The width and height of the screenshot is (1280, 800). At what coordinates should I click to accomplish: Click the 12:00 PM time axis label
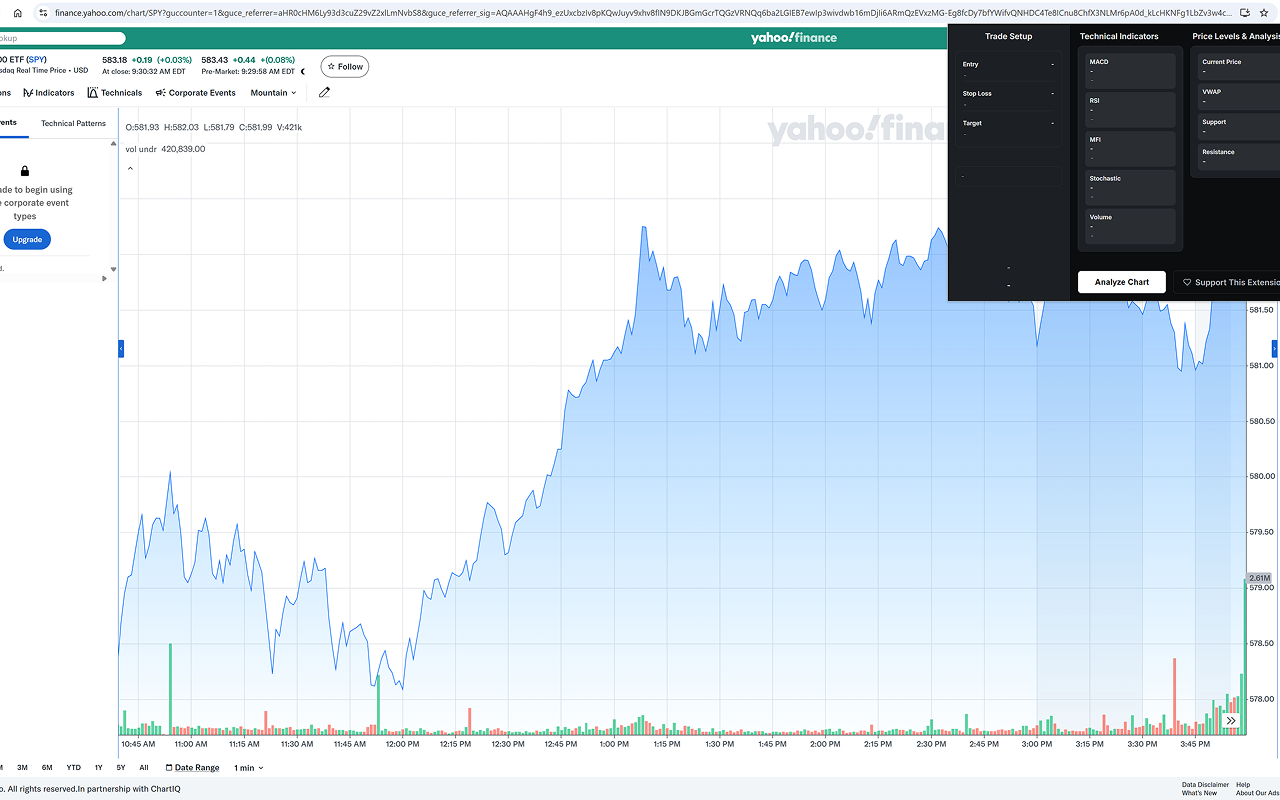tap(402, 744)
